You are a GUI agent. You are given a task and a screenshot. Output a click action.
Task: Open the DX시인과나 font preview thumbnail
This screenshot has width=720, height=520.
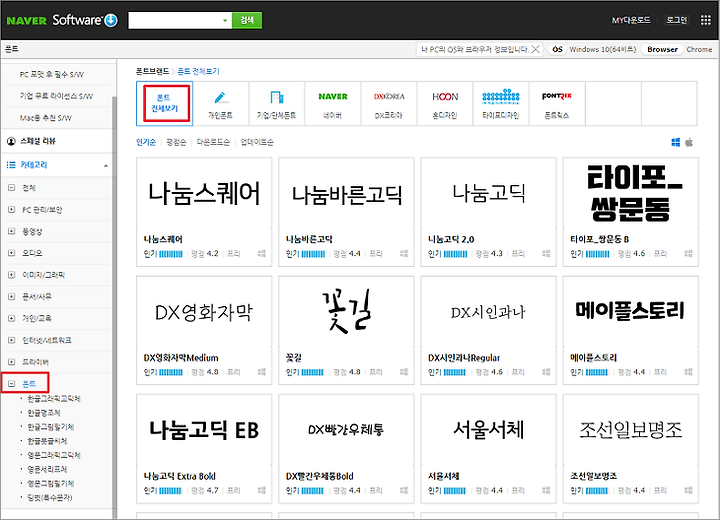click(489, 312)
